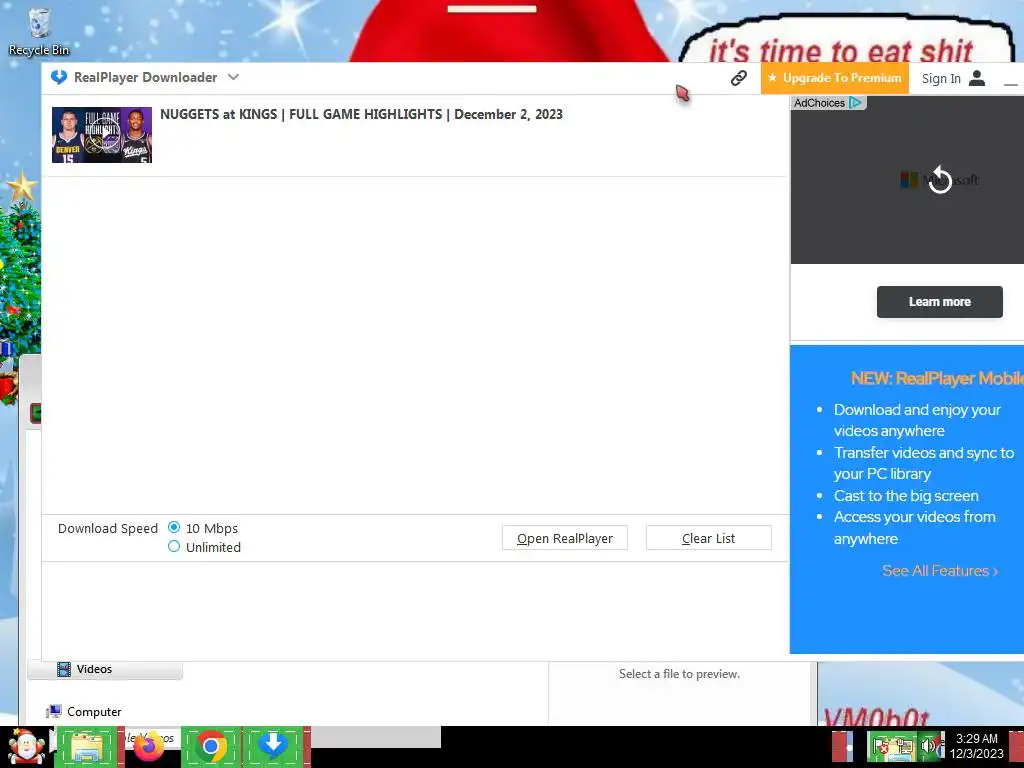Image resolution: width=1024 pixels, height=768 pixels.
Task: Open Firefox from taskbar
Action: 149,746
